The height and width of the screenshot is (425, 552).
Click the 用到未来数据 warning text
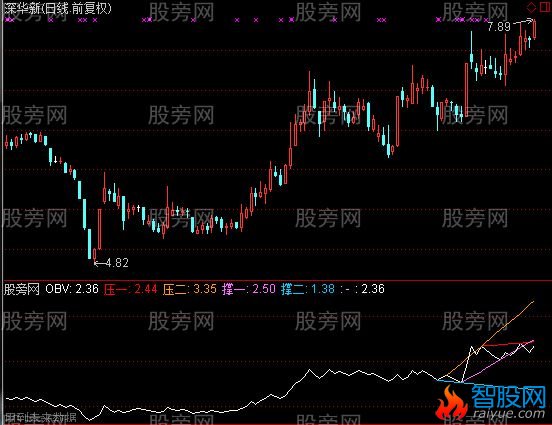coord(40,418)
